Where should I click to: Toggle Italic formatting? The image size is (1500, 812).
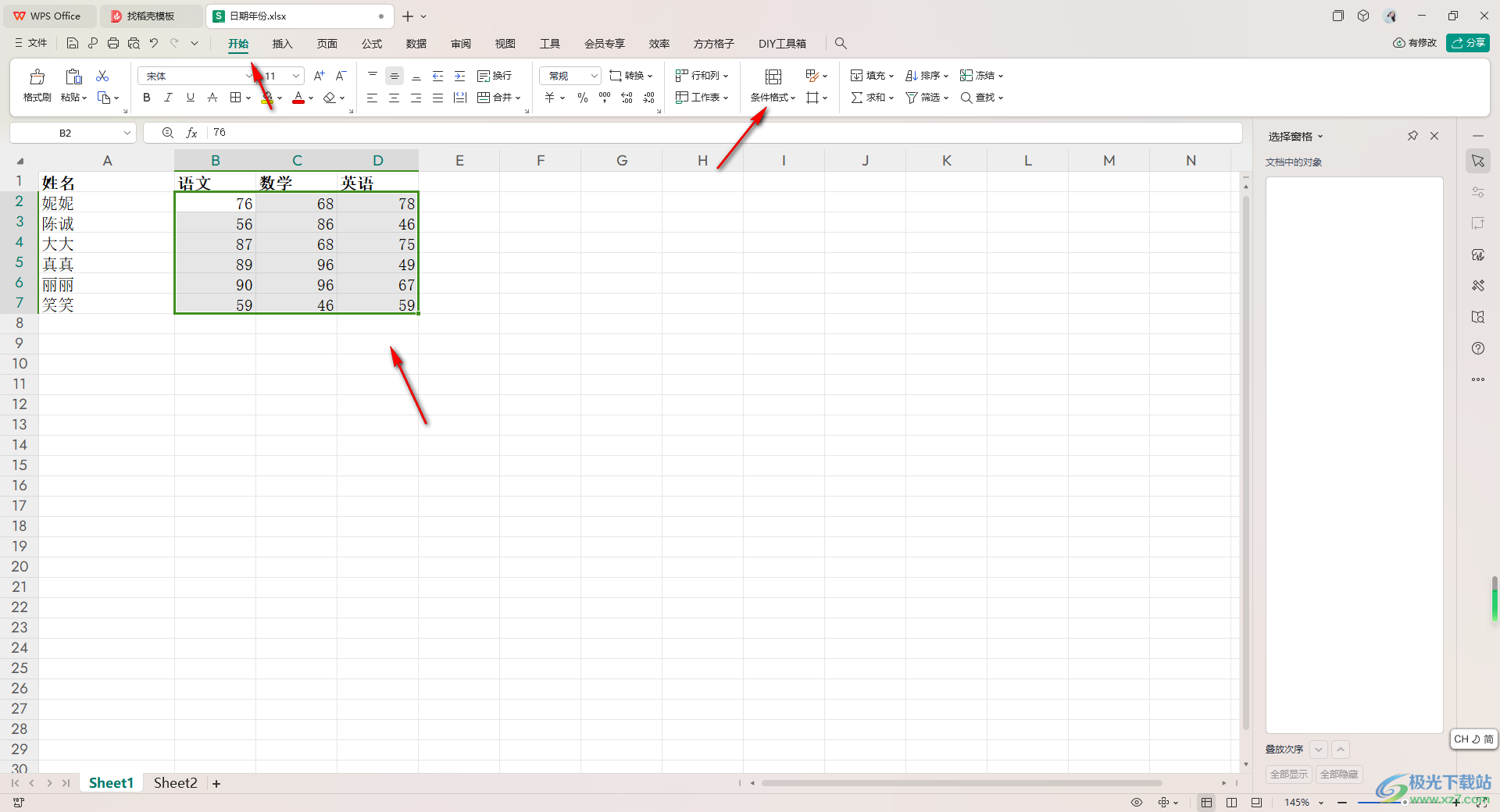coord(168,98)
